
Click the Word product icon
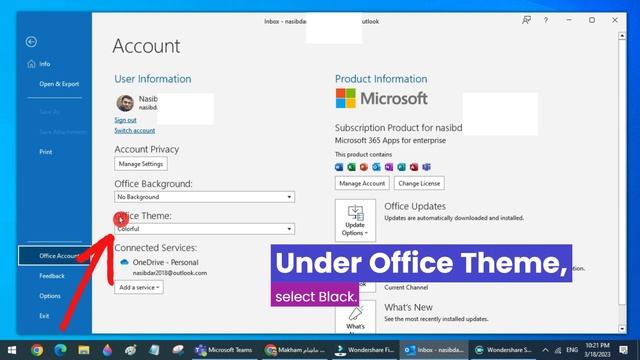pos(339,167)
